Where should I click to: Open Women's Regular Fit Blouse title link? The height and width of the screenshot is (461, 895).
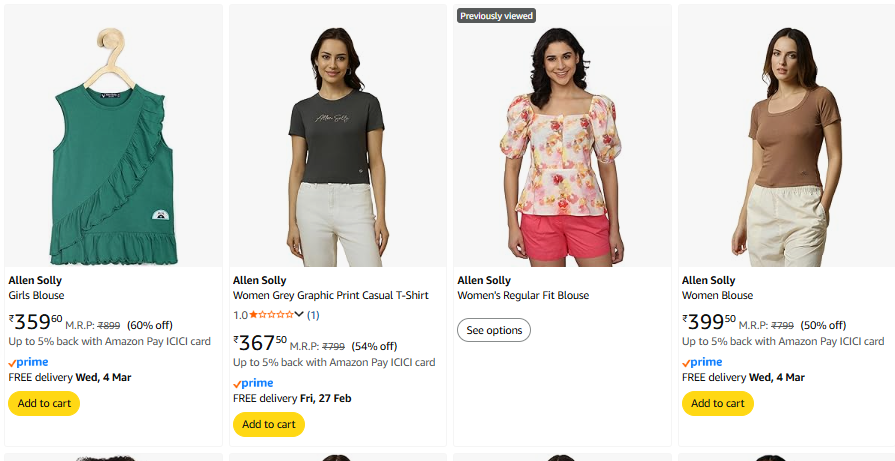coord(523,295)
